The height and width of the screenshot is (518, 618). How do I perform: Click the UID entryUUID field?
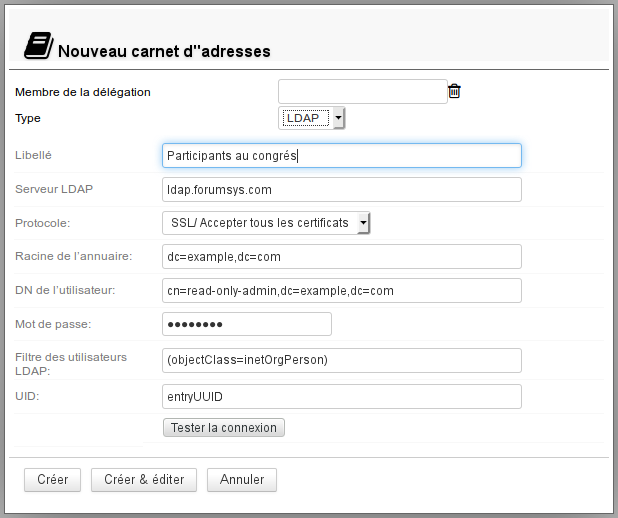342,397
